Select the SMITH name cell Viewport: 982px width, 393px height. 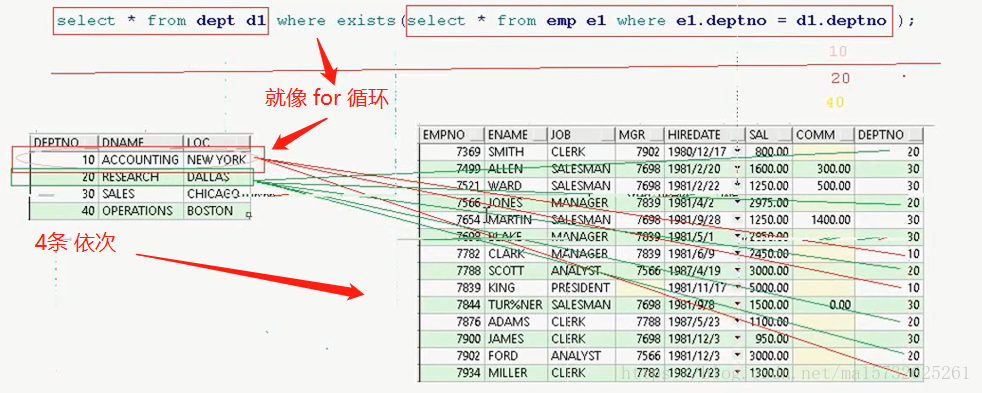pos(516,151)
